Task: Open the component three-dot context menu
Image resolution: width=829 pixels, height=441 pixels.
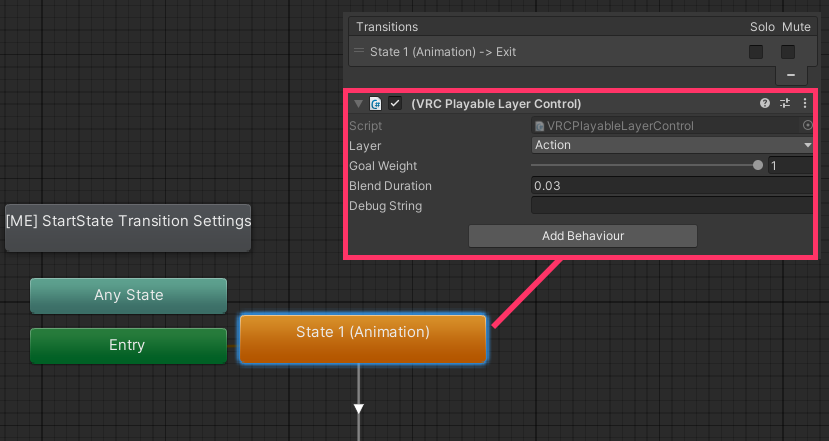Action: (x=805, y=103)
